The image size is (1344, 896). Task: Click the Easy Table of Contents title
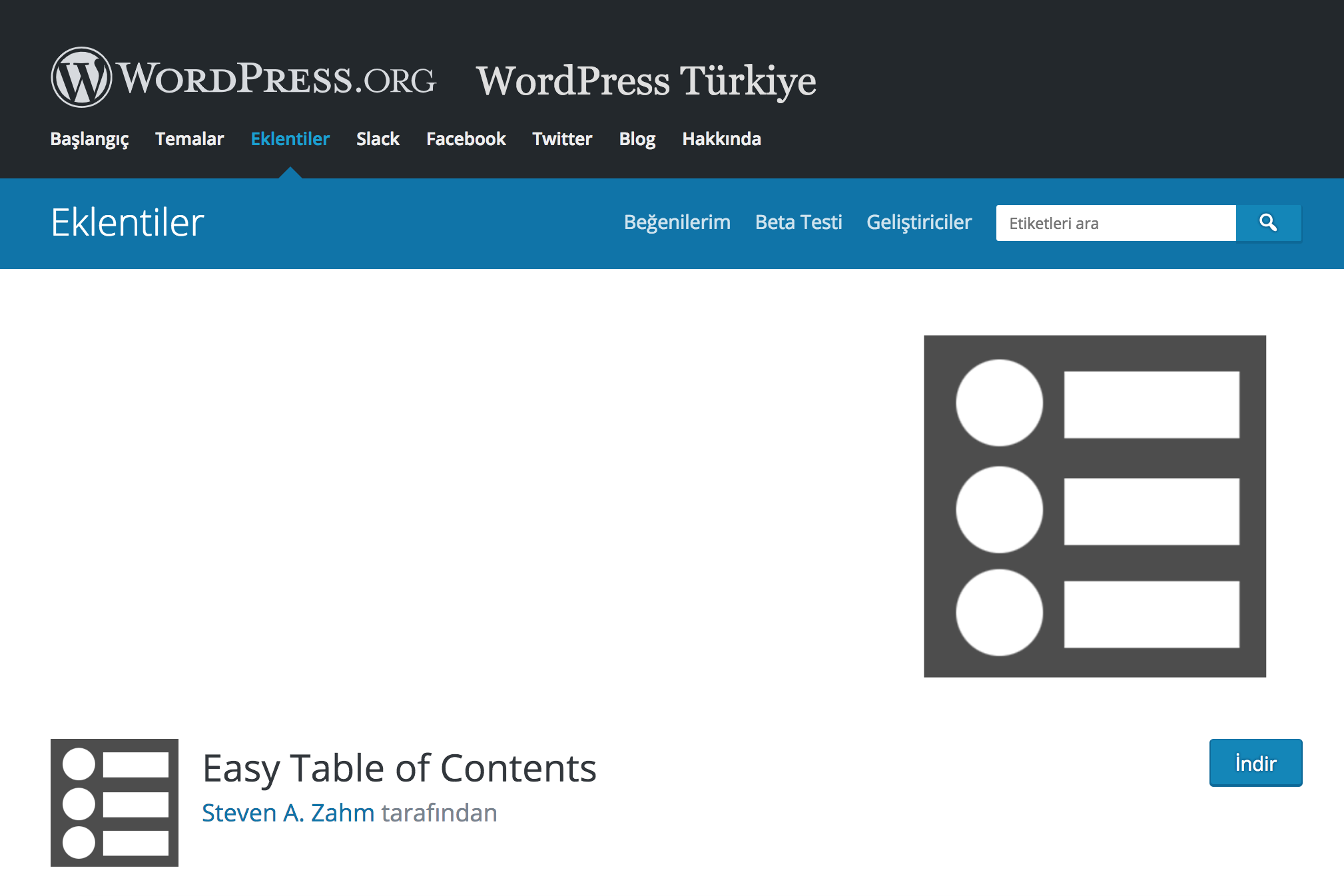[x=400, y=769]
